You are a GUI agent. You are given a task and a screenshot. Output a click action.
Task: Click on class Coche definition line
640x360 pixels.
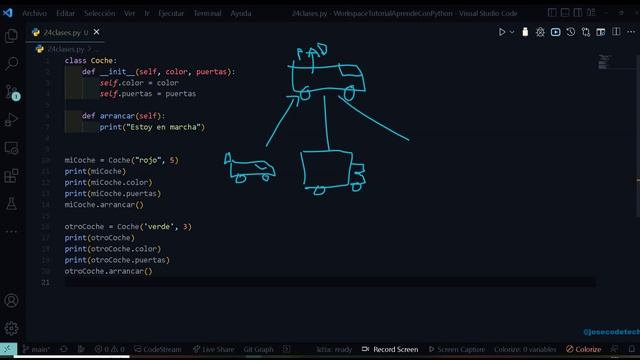(x=91, y=60)
